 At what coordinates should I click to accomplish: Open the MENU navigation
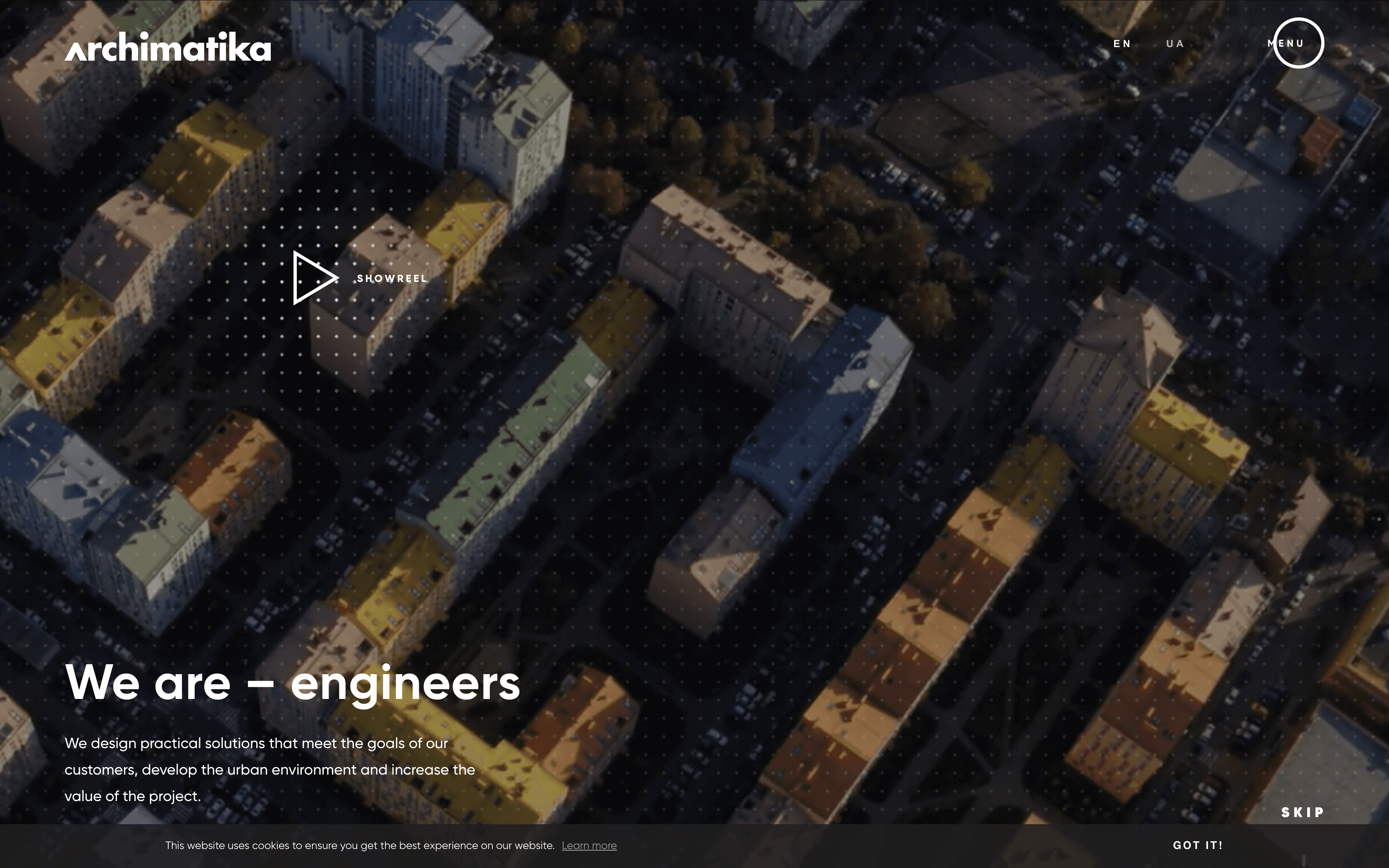1286,43
